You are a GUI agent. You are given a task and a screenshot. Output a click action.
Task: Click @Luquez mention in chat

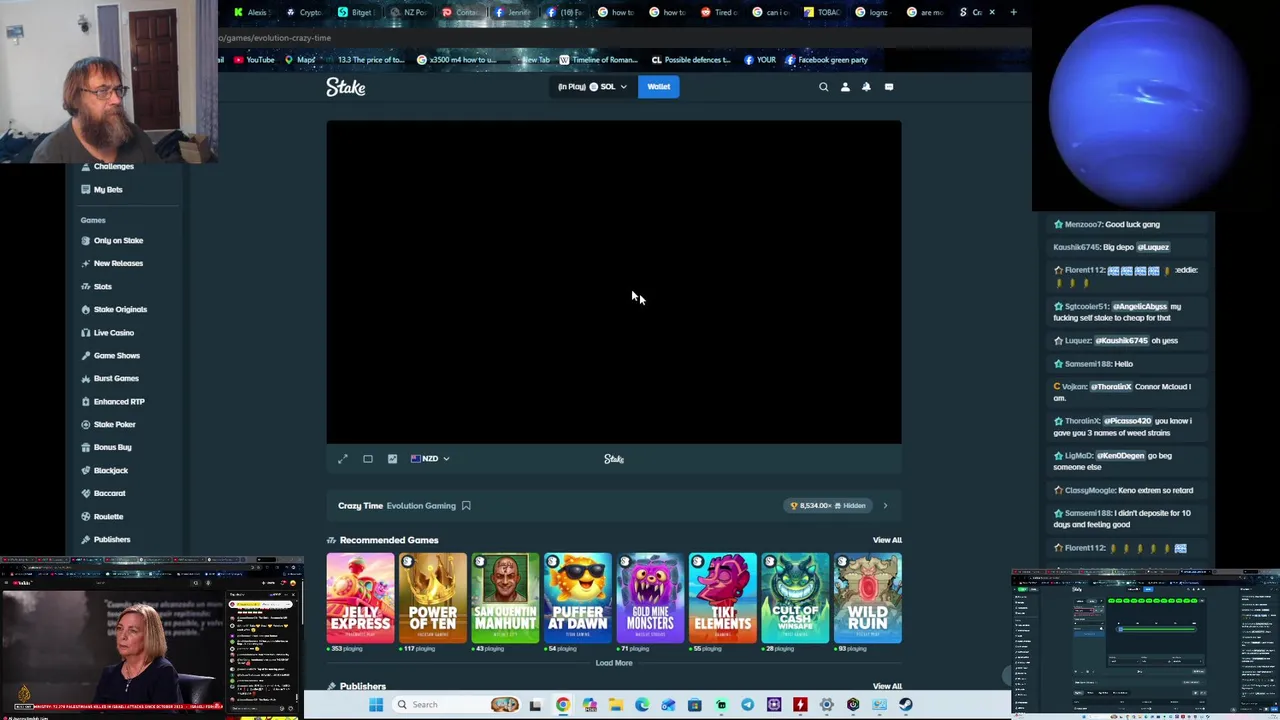pyautogui.click(x=1153, y=247)
